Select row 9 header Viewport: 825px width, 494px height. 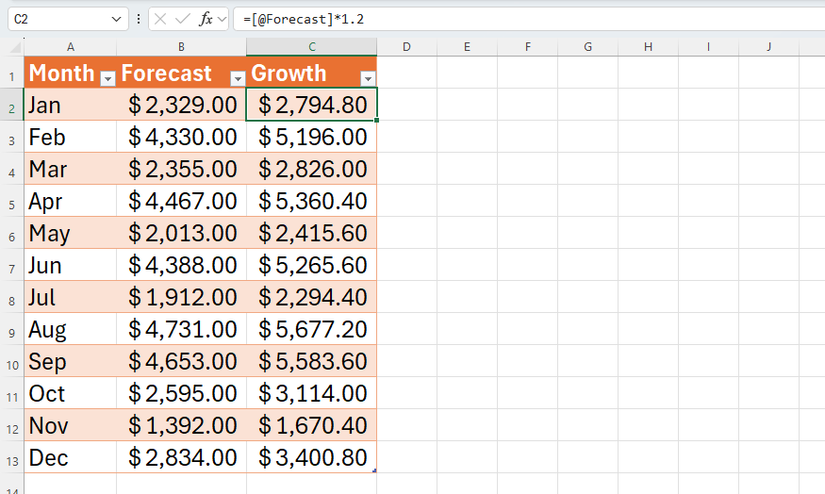click(x=12, y=329)
